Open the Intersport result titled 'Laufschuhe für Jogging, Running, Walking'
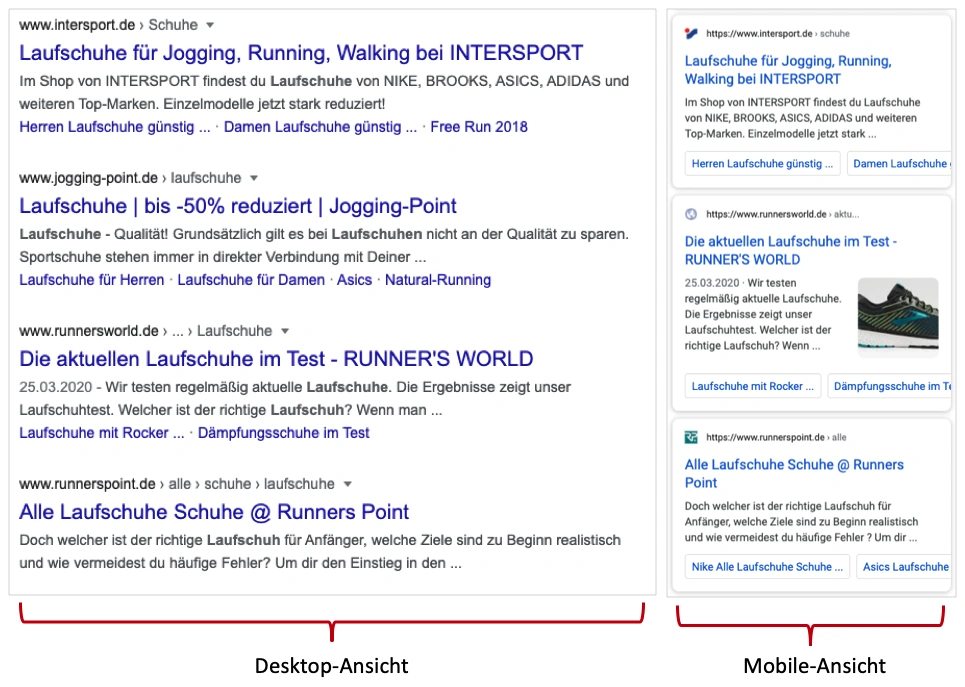Viewport: 965px width, 687px height. click(301, 53)
